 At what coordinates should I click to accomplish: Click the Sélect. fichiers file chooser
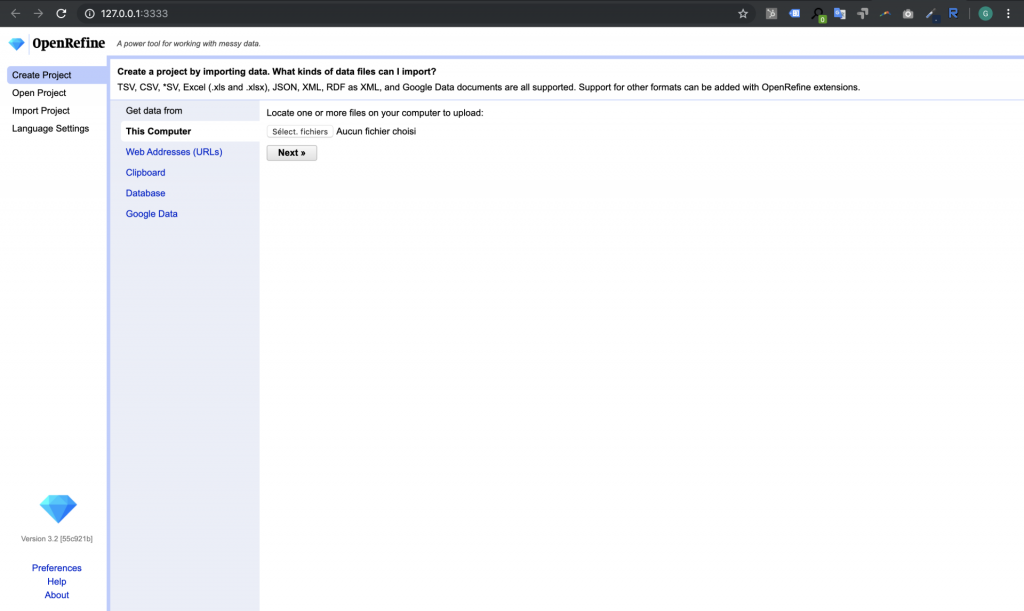click(300, 132)
